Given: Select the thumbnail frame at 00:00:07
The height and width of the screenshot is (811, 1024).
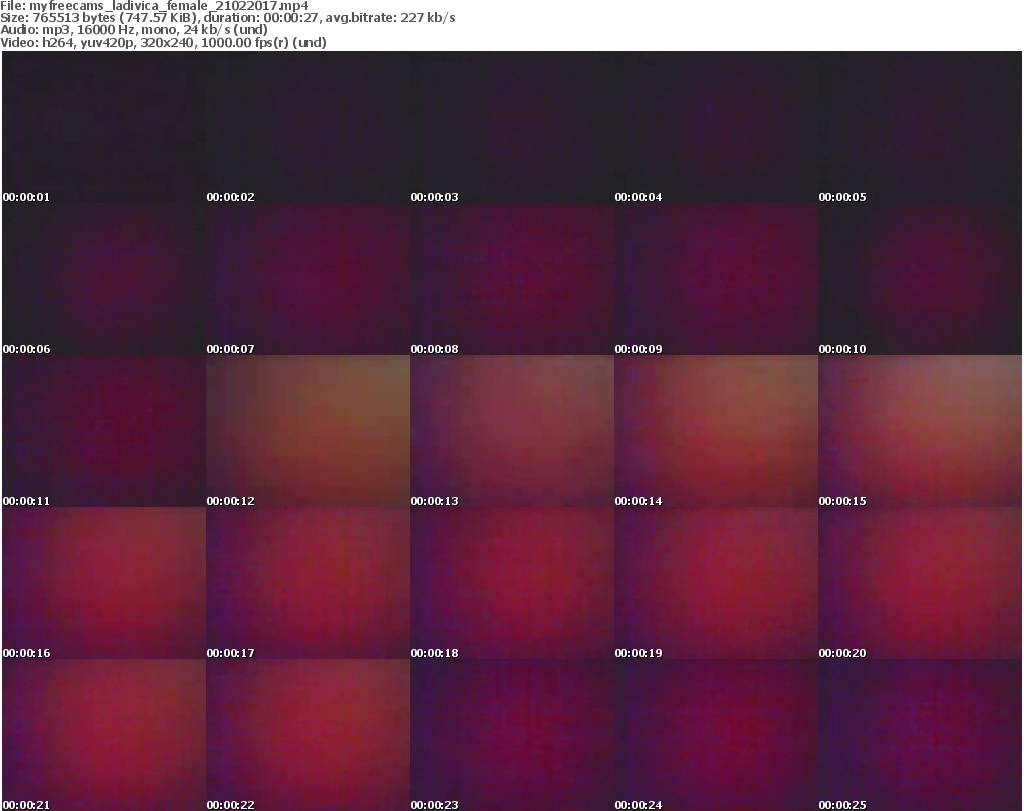Looking at the screenshot, I should click(308, 279).
